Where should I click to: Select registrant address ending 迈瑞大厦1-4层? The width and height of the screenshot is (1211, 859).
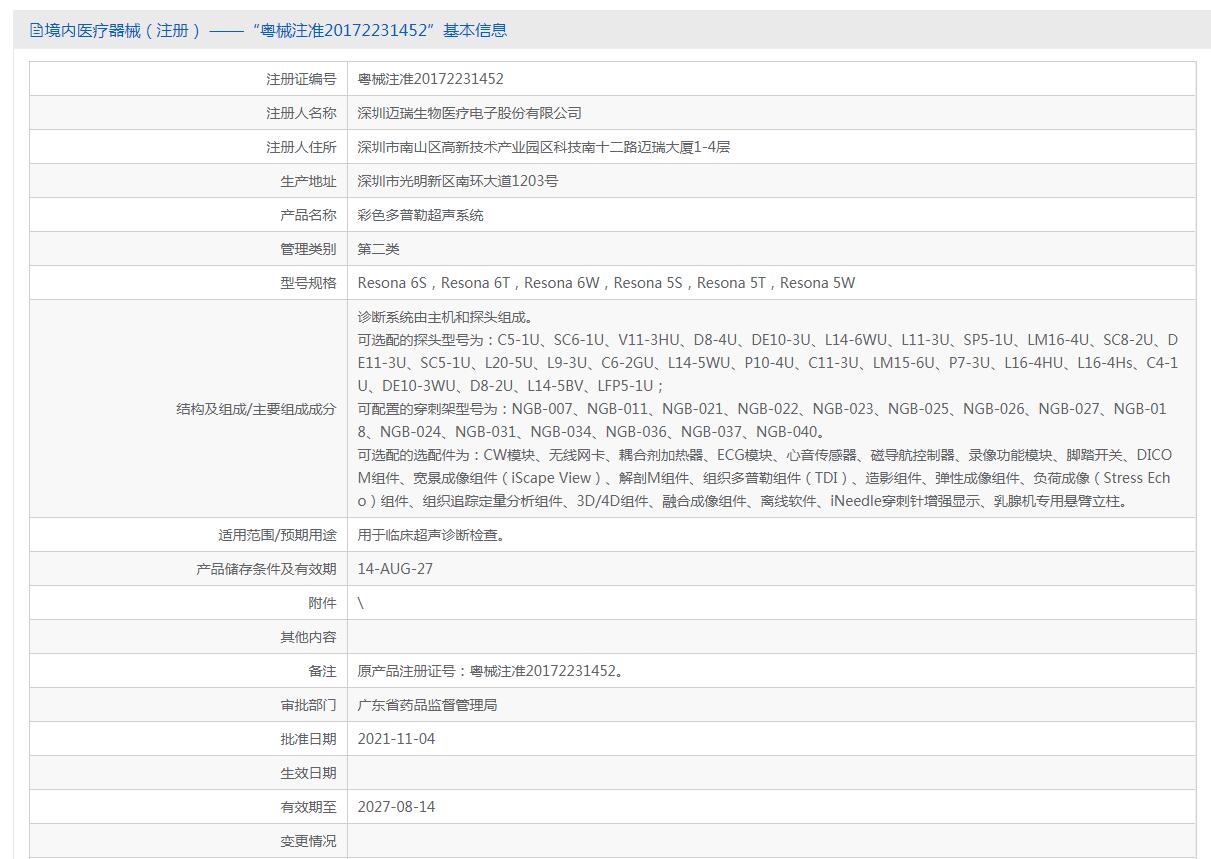(x=544, y=147)
